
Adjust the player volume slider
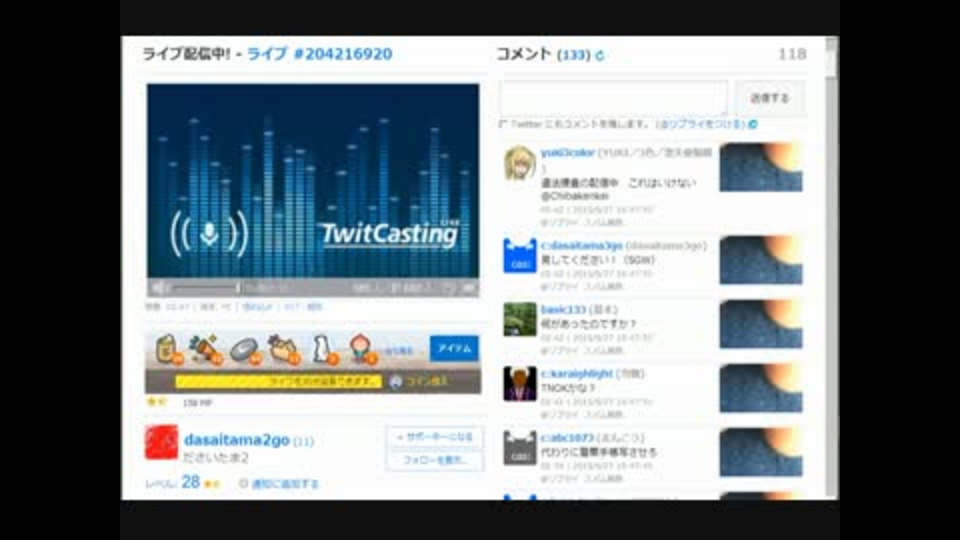pos(205,287)
